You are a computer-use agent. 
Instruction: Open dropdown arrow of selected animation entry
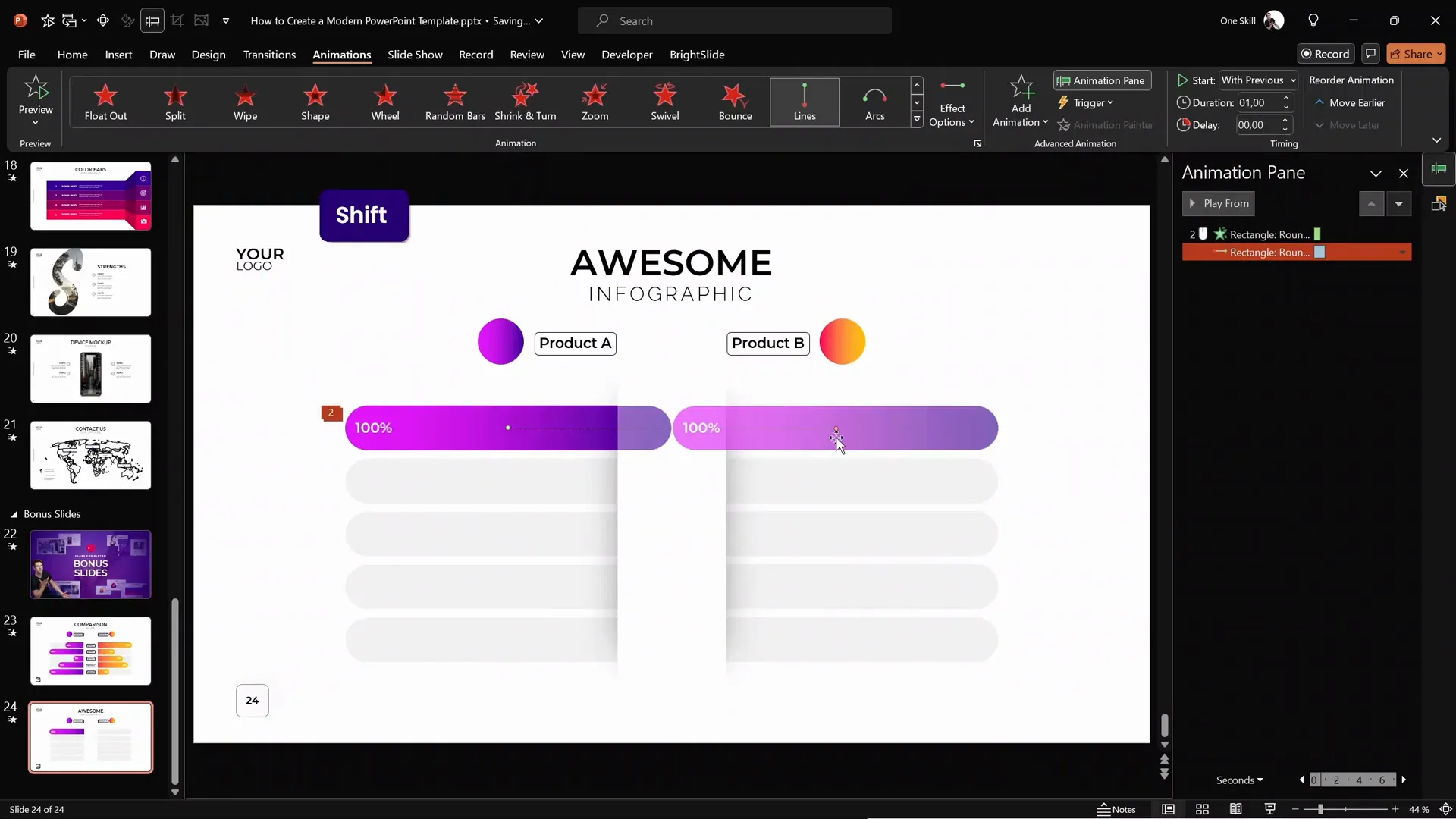[1402, 253]
